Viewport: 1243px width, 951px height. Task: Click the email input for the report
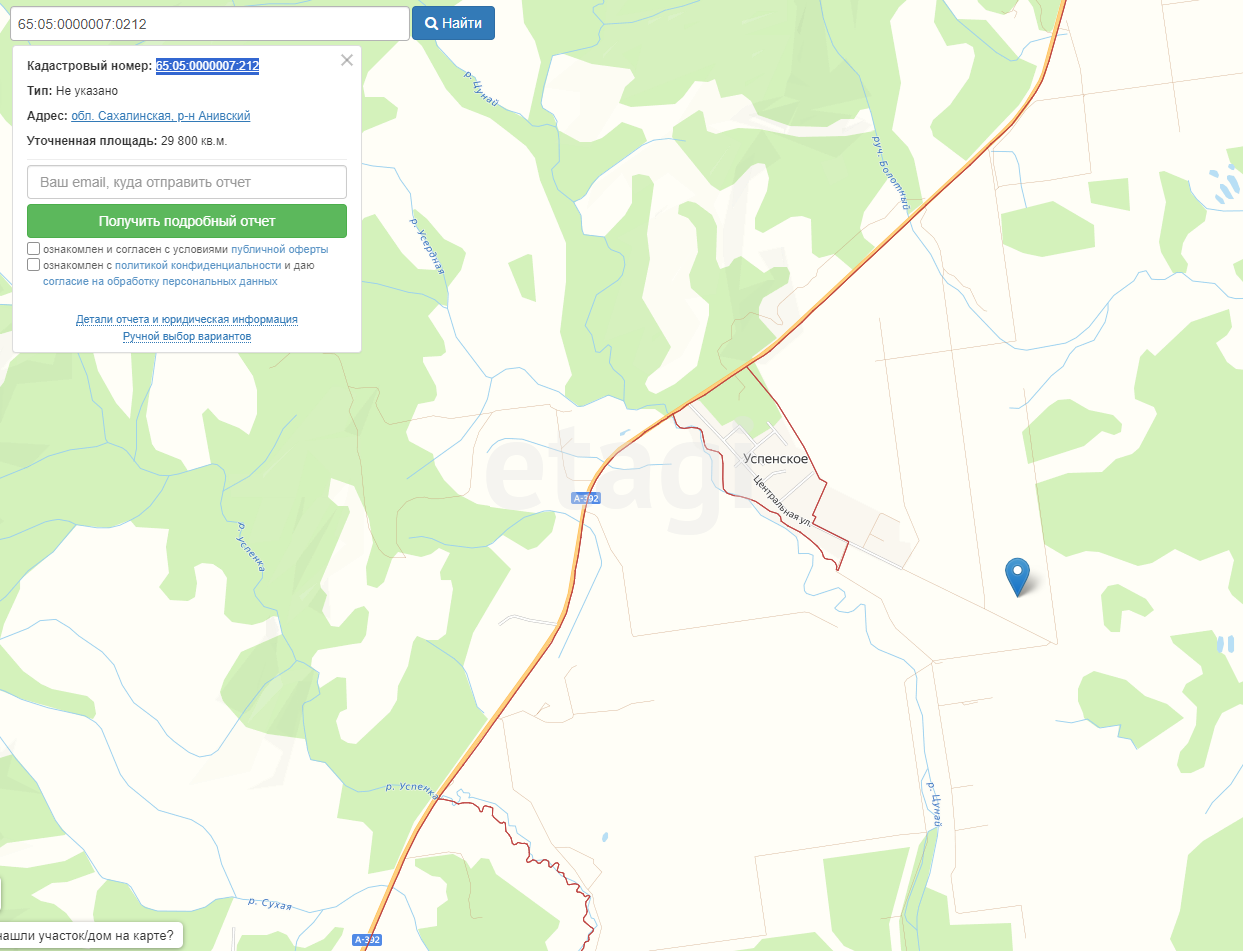click(187, 182)
